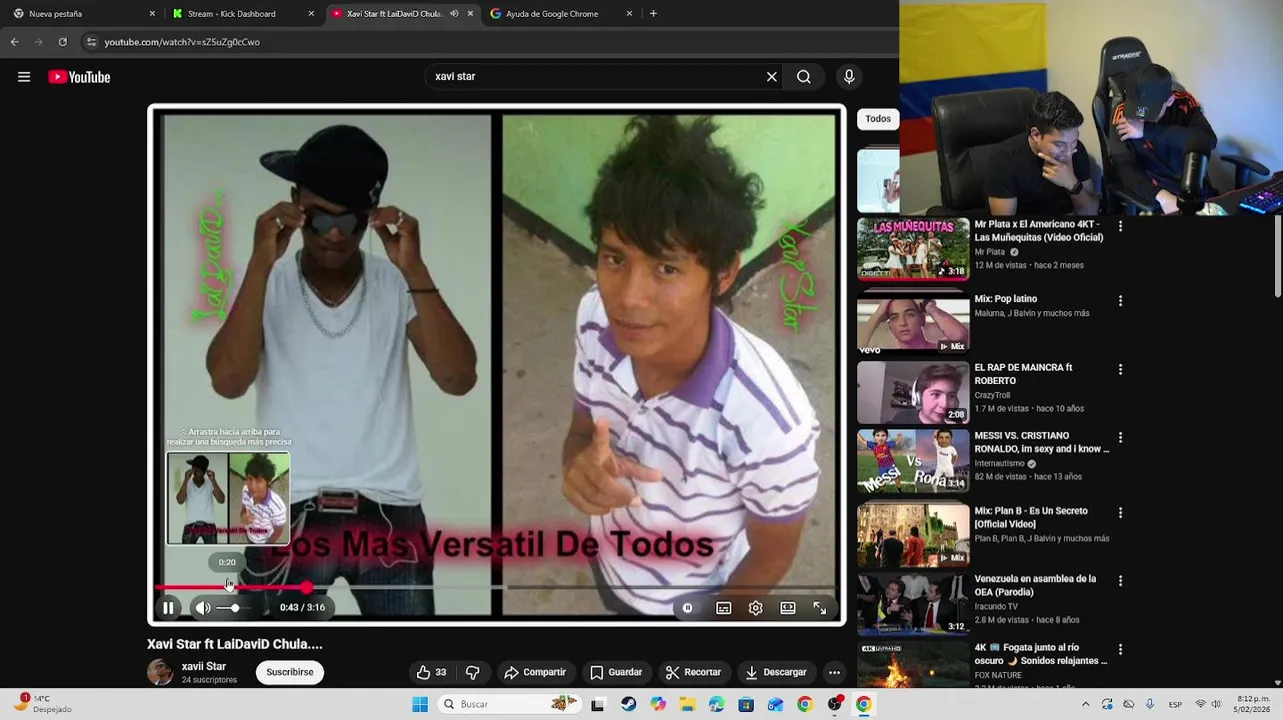Click the youtube.com address bar URL
This screenshot has height=720, width=1283.
(x=182, y=42)
